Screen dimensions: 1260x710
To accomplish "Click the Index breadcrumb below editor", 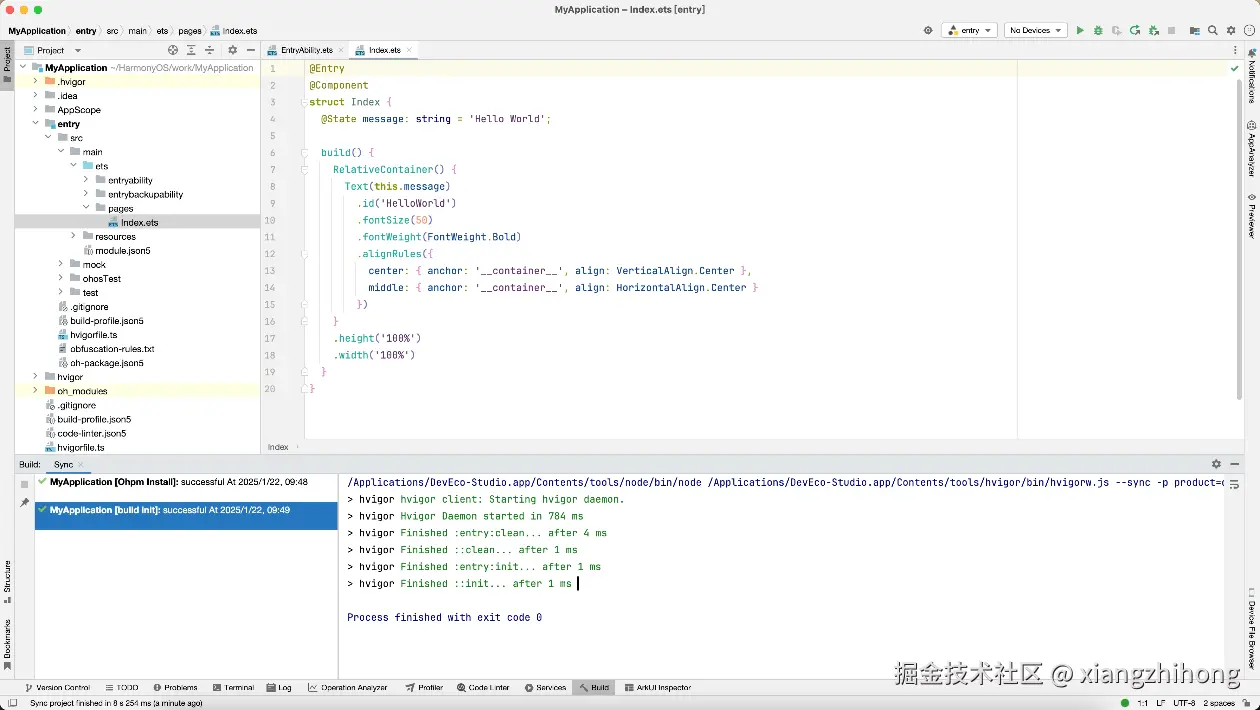I will pyautogui.click(x=278, y=447).
